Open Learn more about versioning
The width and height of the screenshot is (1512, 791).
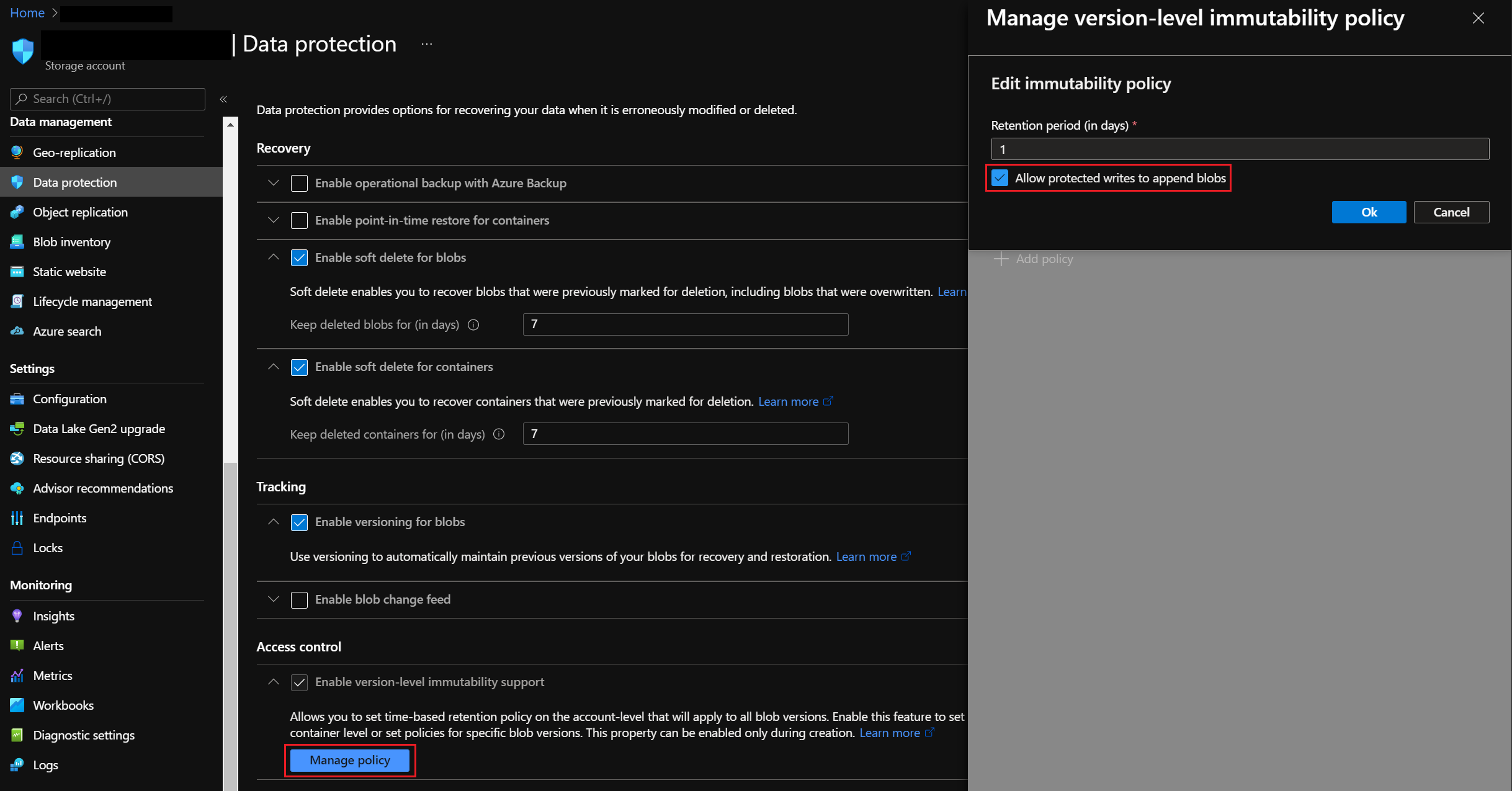(867, 556)
